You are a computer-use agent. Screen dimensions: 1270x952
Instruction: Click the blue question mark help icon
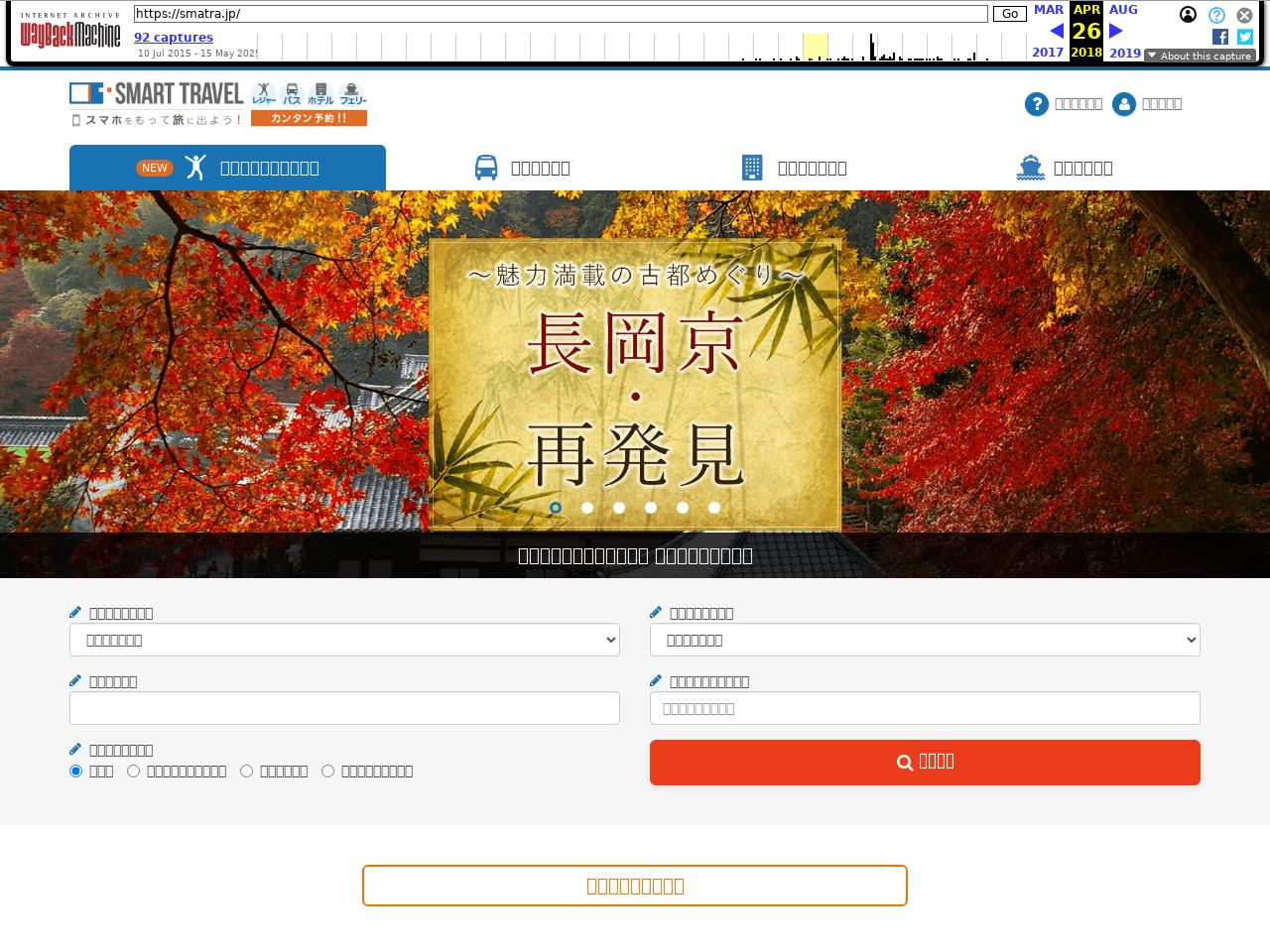click(x=1037, y=104)
